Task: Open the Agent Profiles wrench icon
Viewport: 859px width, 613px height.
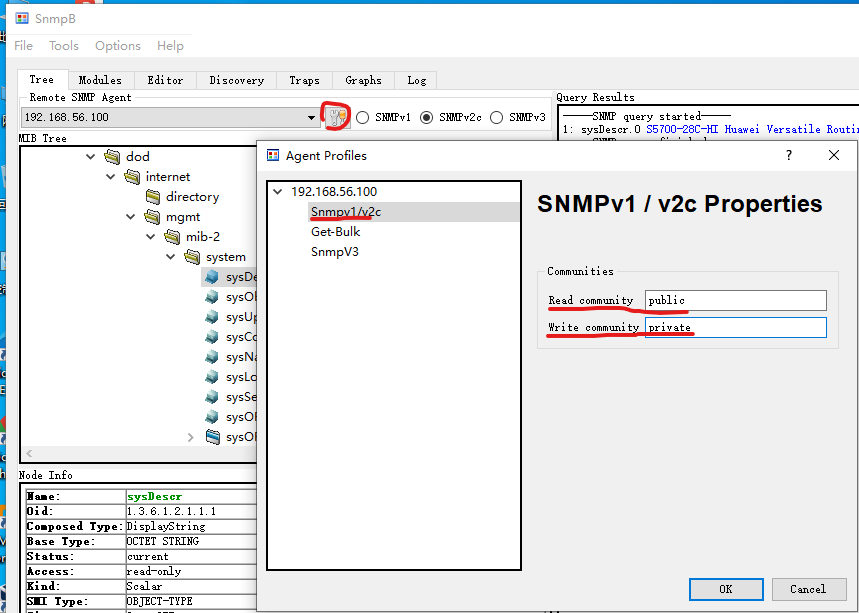Action: 336,116
